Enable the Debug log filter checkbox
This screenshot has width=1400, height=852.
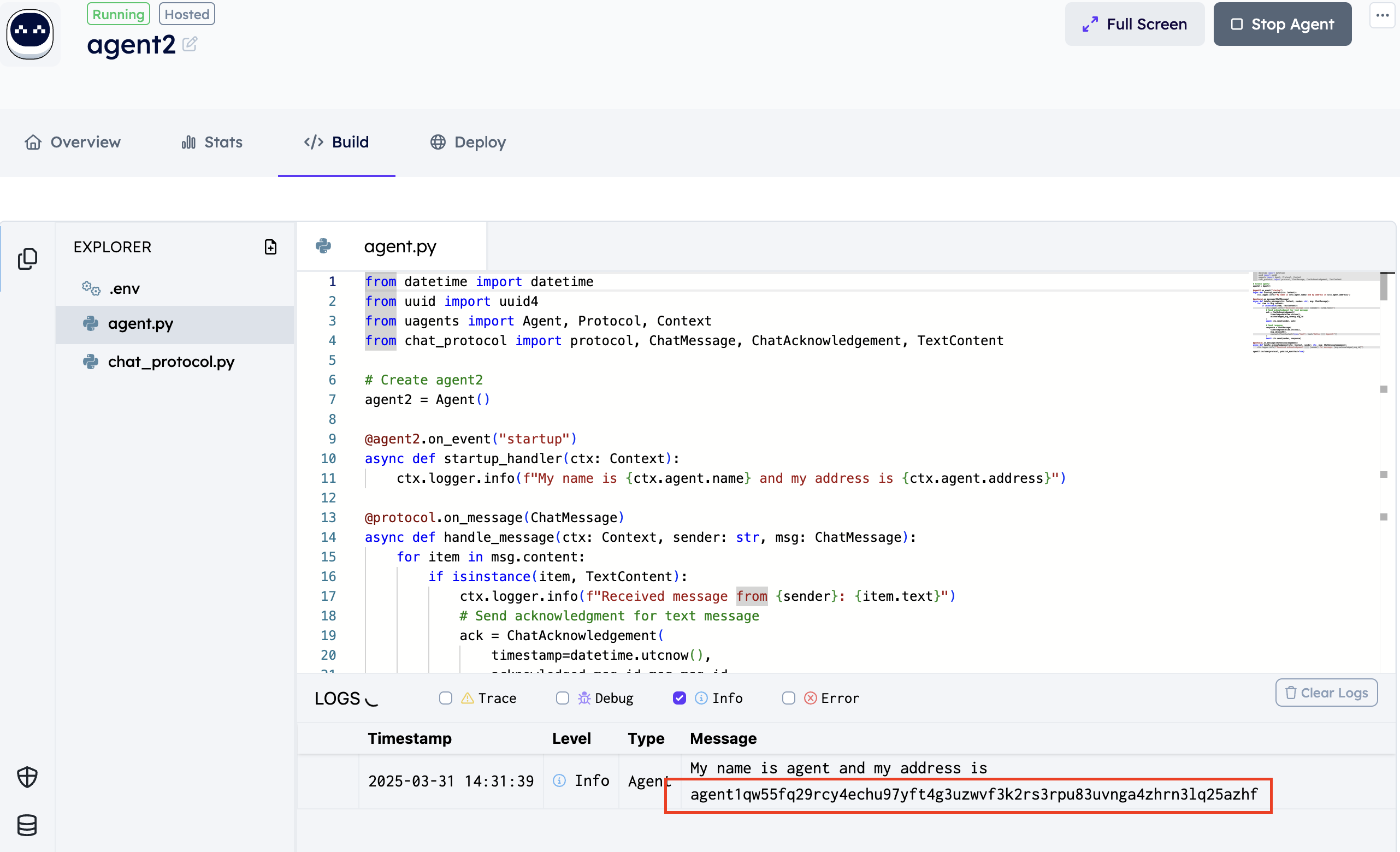[563, 698]
